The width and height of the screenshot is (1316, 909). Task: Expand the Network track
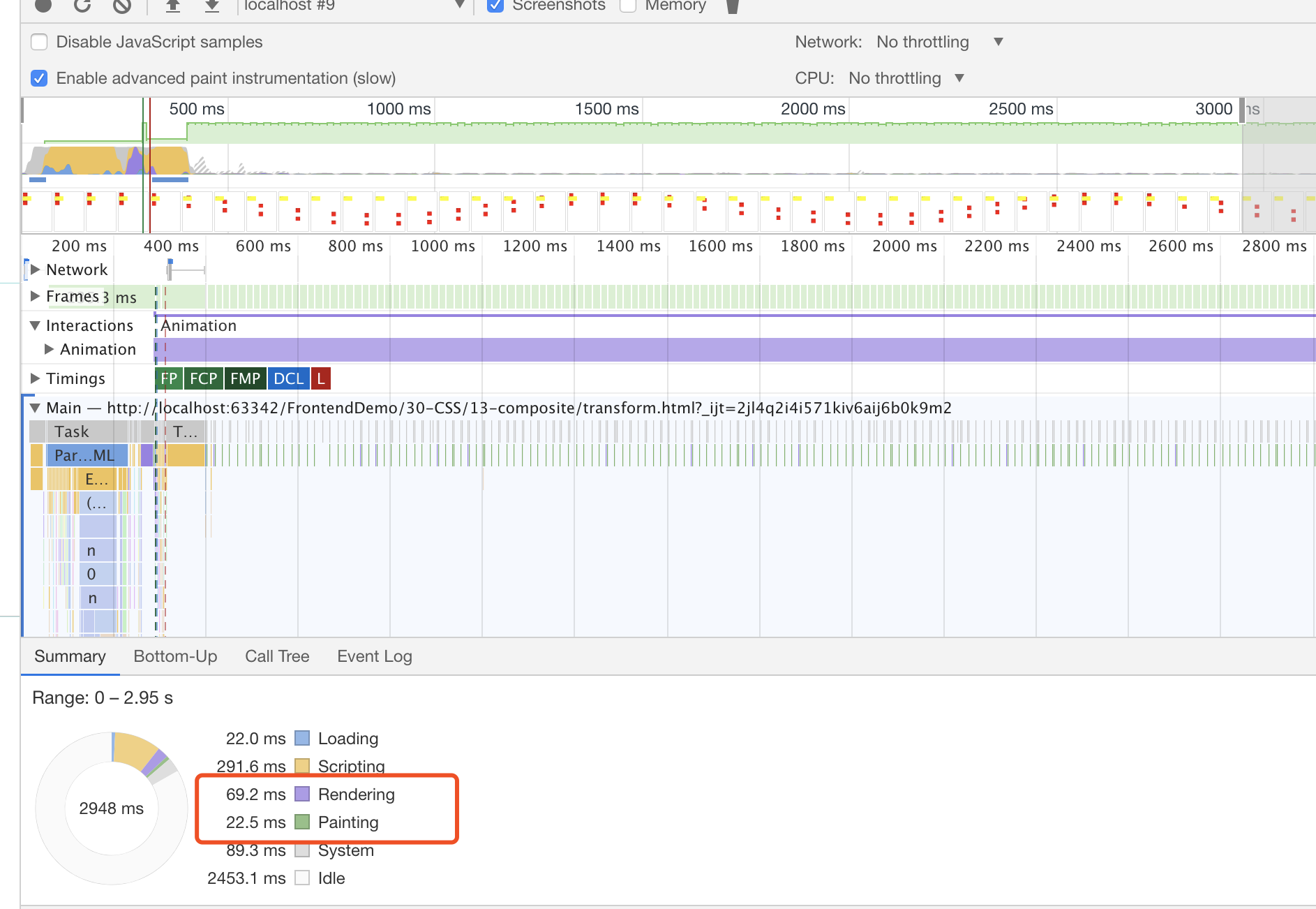pos(35,269)
